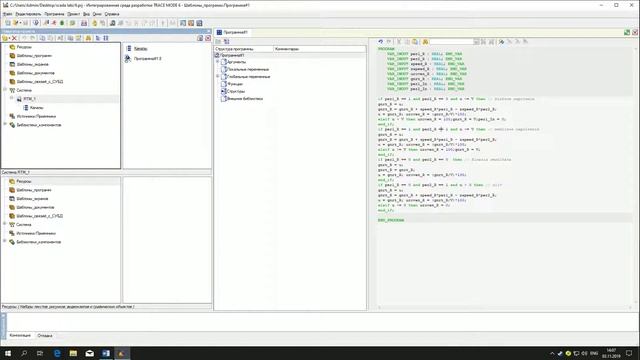Click END_PROGRAM line in code editor
Screen dimensions: 640x360
point(391,220)
